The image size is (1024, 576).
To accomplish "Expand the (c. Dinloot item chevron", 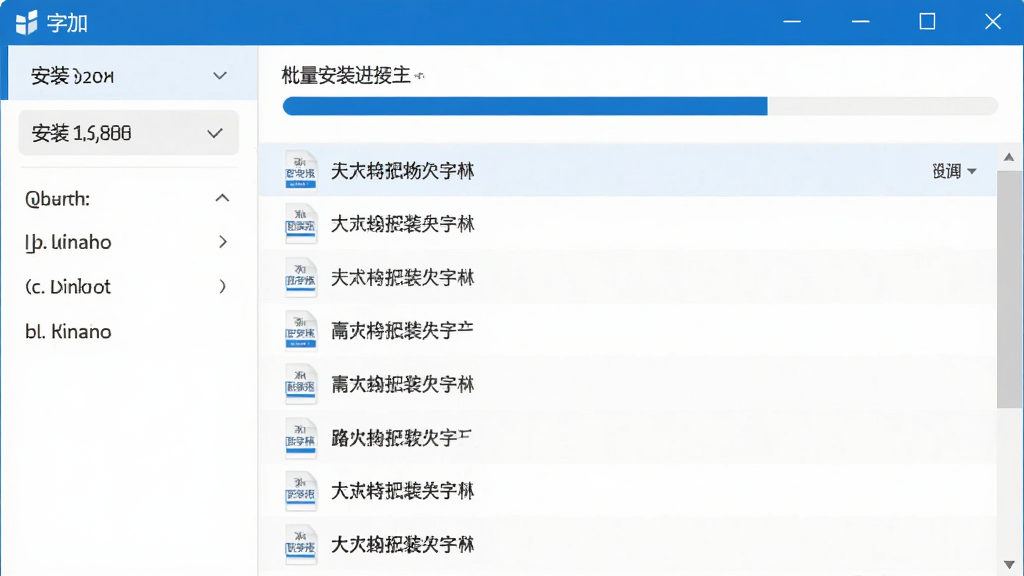I will (x=223, y=287).
